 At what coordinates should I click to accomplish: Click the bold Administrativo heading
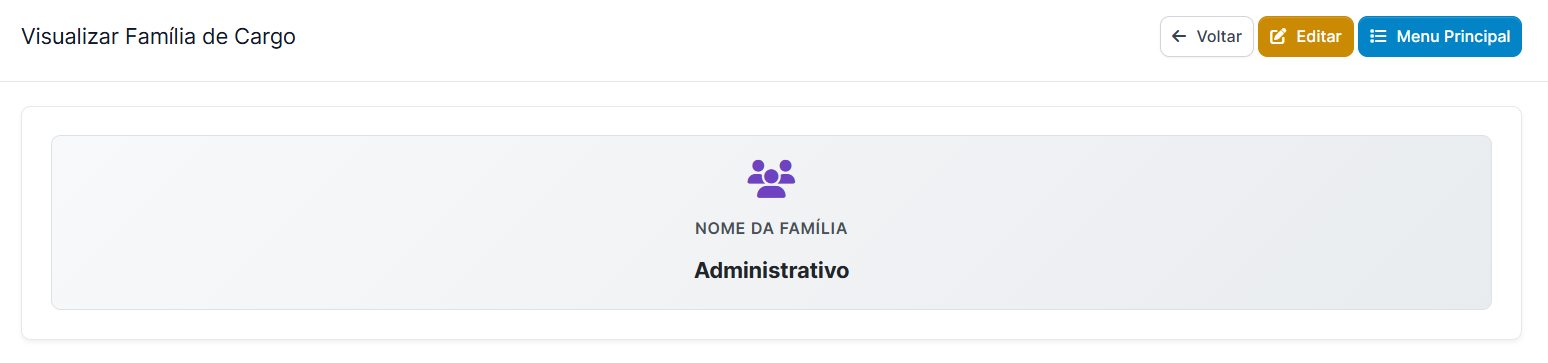coord(771,270)
